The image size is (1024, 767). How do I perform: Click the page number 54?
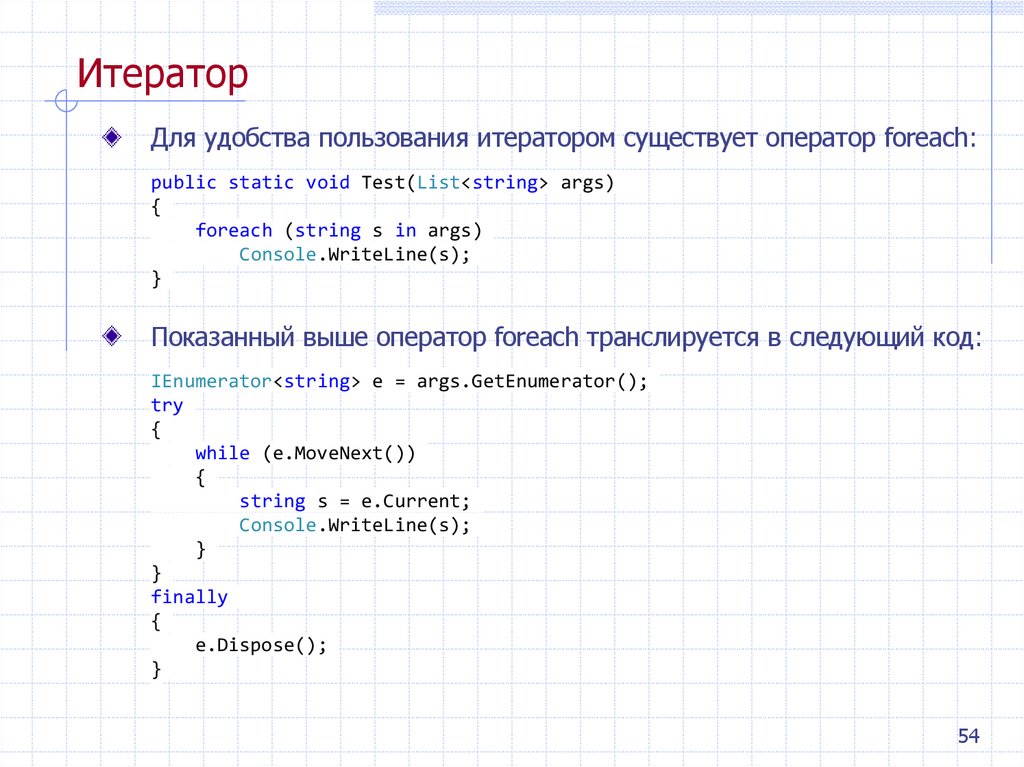point(968,735)
